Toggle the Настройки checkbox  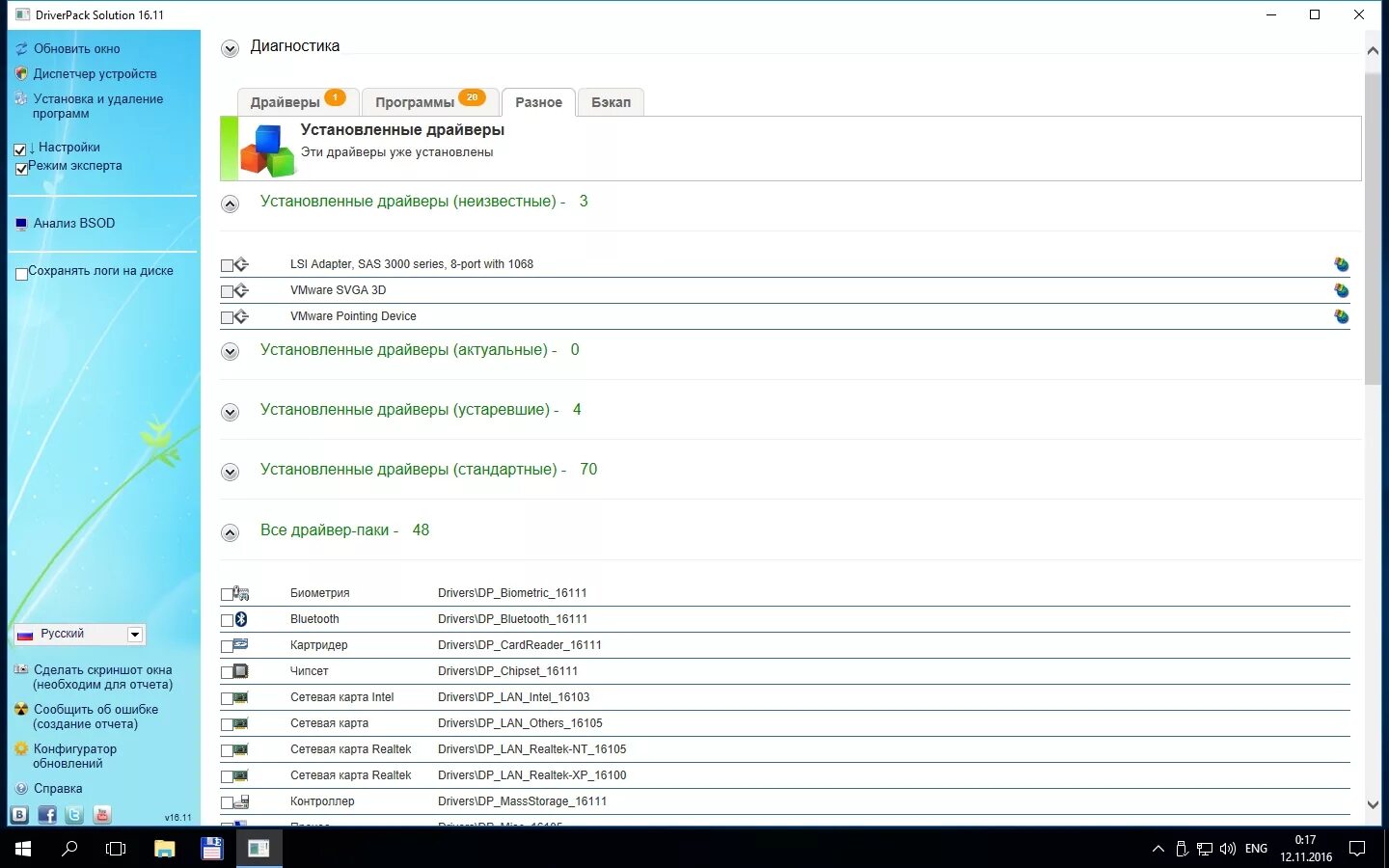20,149
